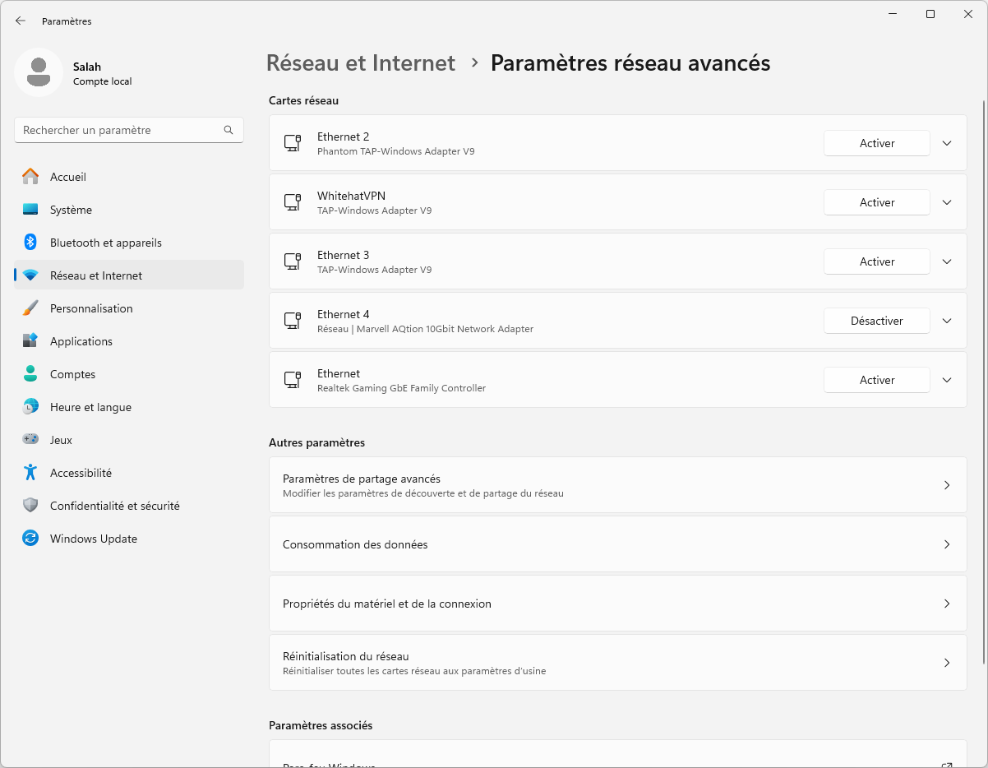Open chevron for Réinitialisation du réseau
The height and width of the screenshot is (768, 988).
tap(946, 663)
